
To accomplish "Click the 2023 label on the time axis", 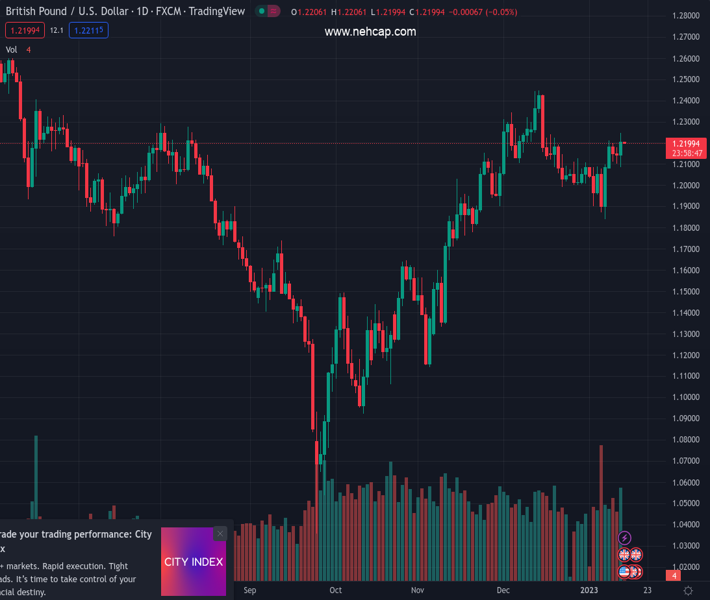I will (589, 591).
